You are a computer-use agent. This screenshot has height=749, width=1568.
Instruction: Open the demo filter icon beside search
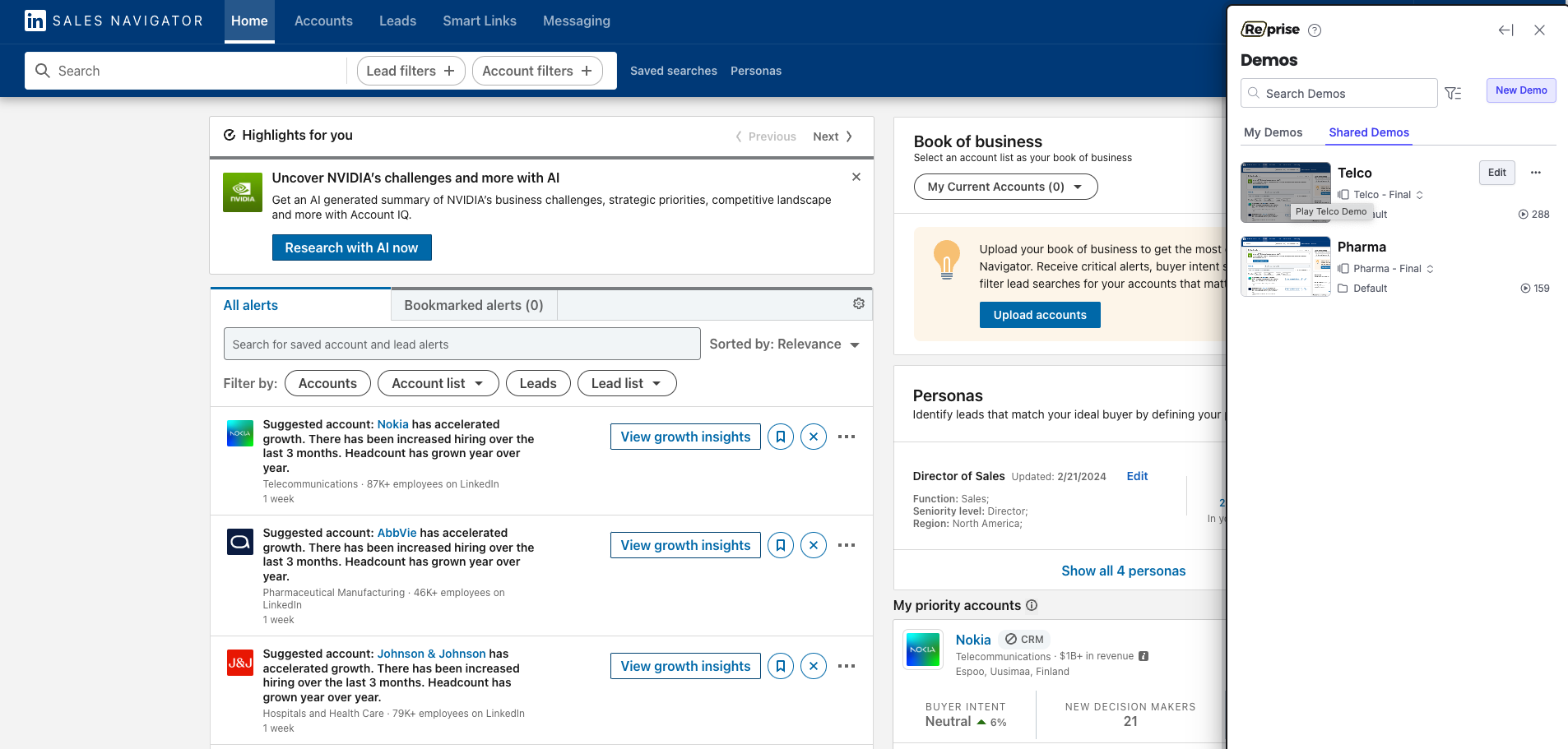coord(1453,94)
